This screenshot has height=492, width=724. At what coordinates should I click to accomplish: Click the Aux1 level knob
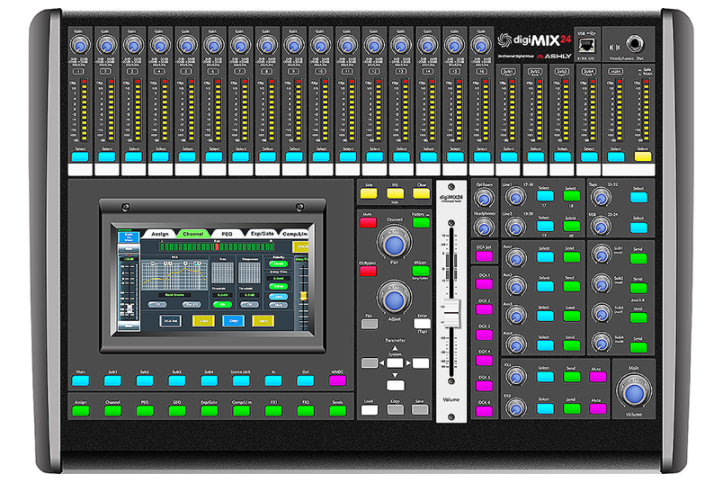(x=515, y=257)
